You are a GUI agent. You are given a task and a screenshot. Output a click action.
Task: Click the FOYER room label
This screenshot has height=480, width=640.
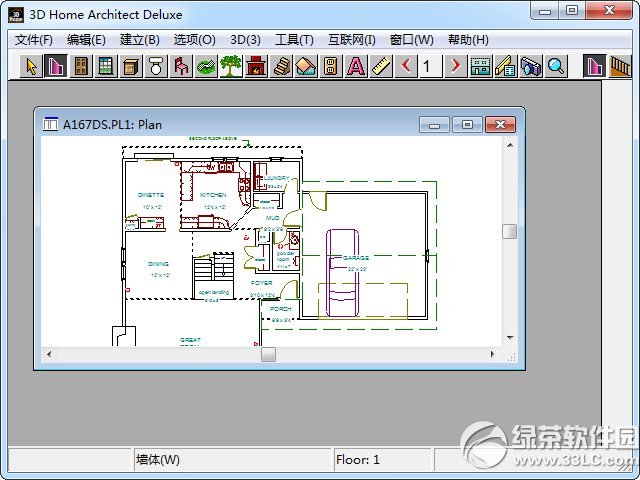(x=262, y=283)
